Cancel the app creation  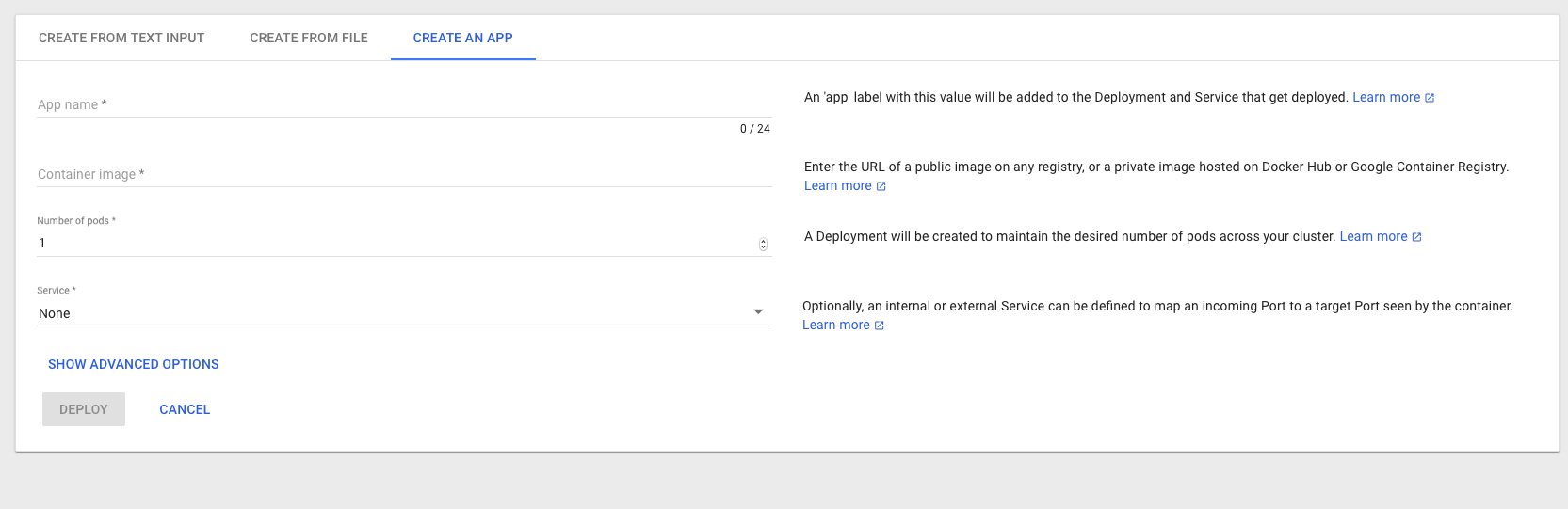click(x=185, y=409)
